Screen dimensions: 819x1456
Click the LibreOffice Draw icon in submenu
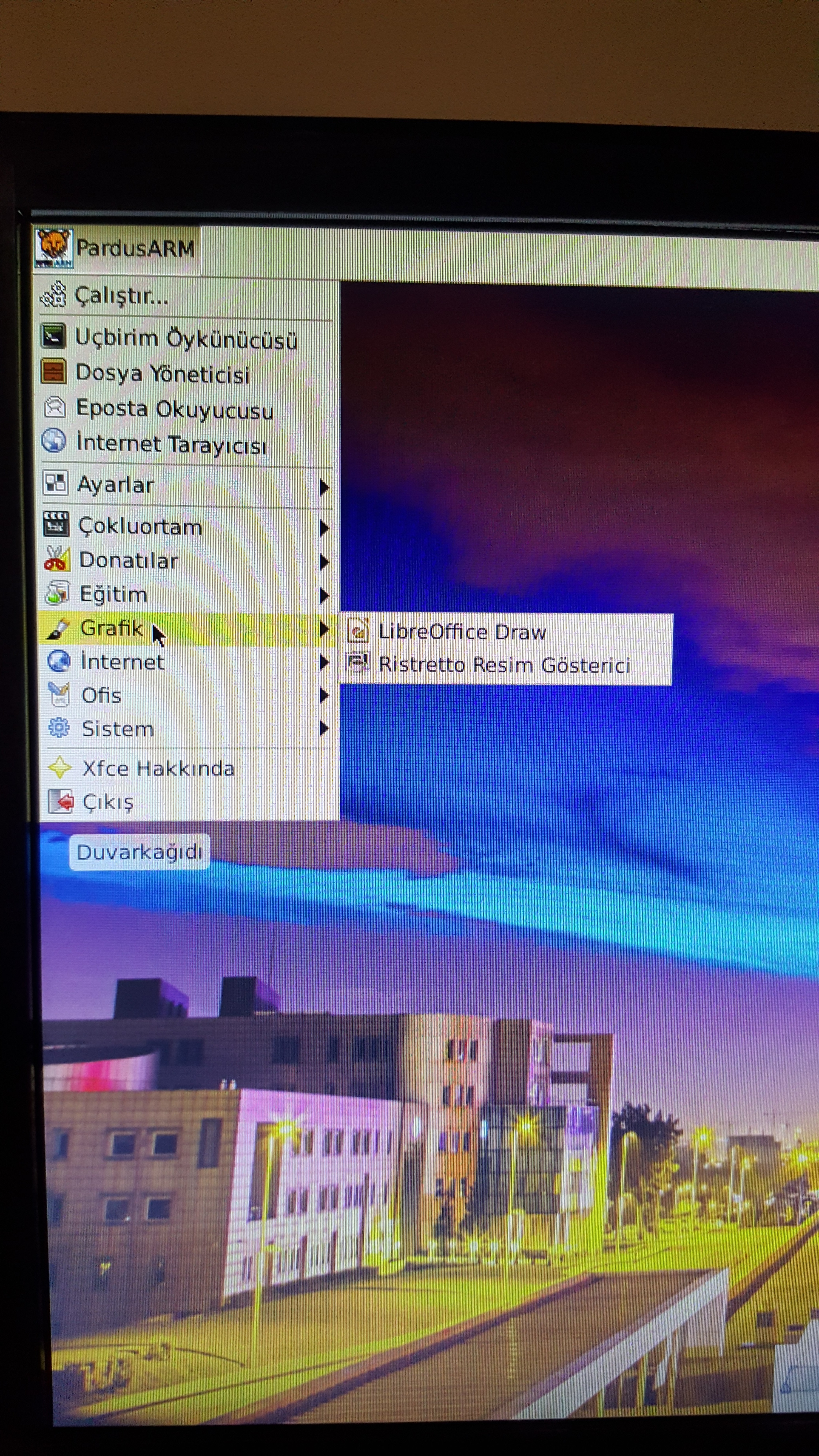point(358,631)
